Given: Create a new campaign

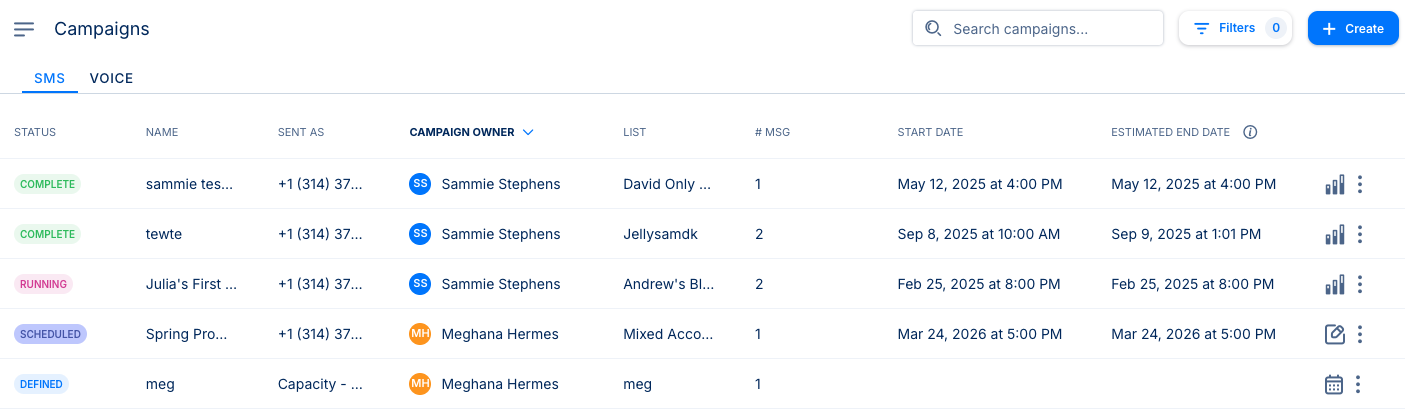Looking at the screenshot, I should 1352,29.
